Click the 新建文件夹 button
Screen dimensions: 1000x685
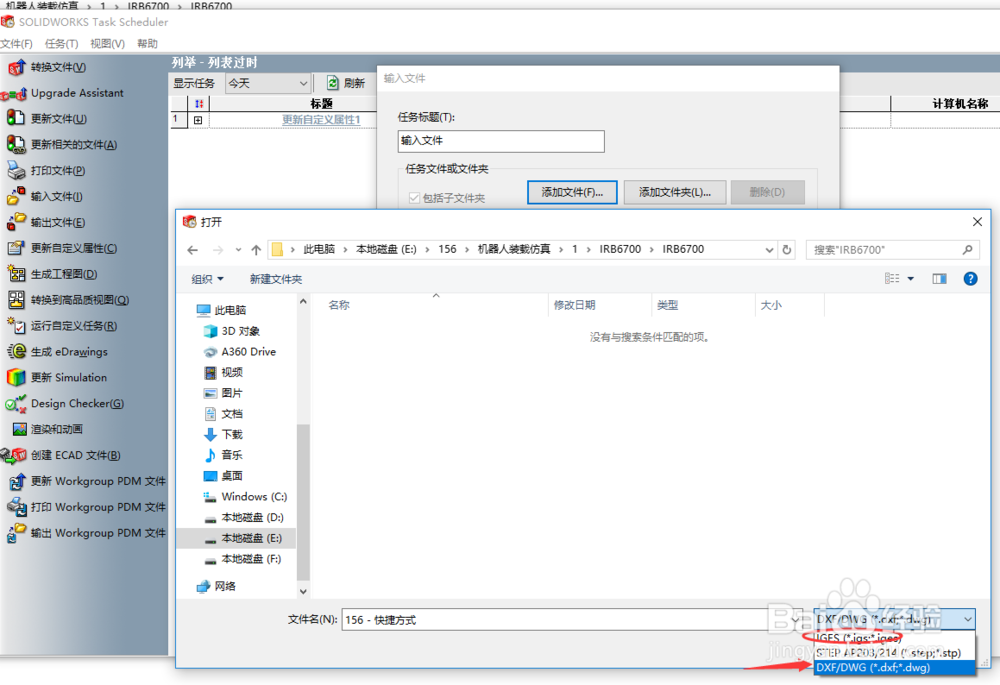click(276, 279)
